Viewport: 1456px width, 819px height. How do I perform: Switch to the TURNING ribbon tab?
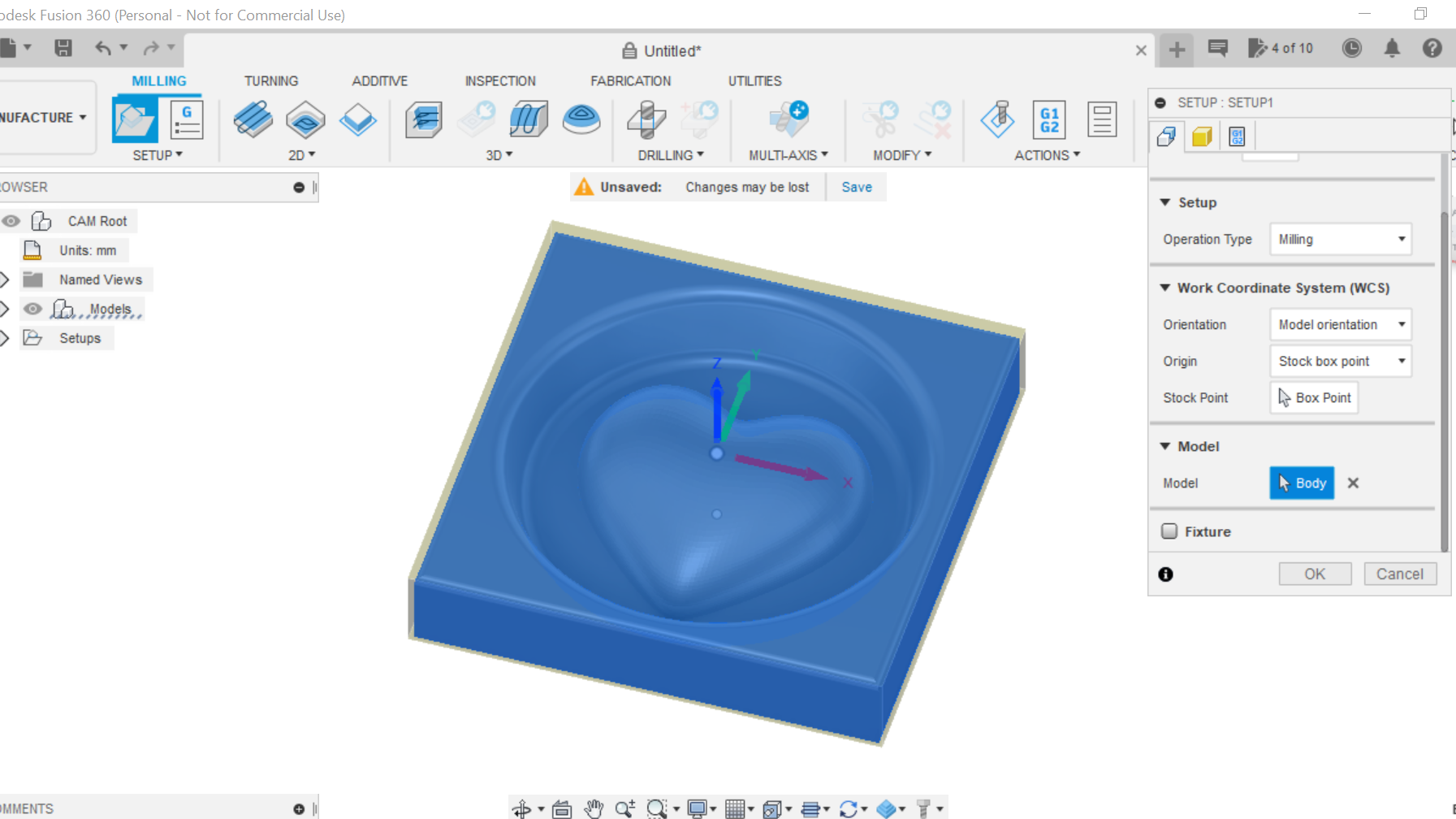pos(271,80)
